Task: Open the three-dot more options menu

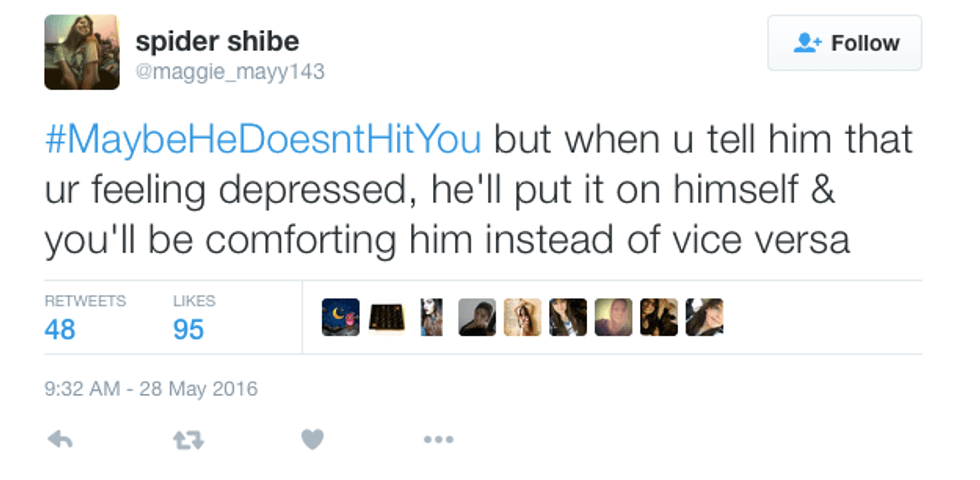Action: 438,439
